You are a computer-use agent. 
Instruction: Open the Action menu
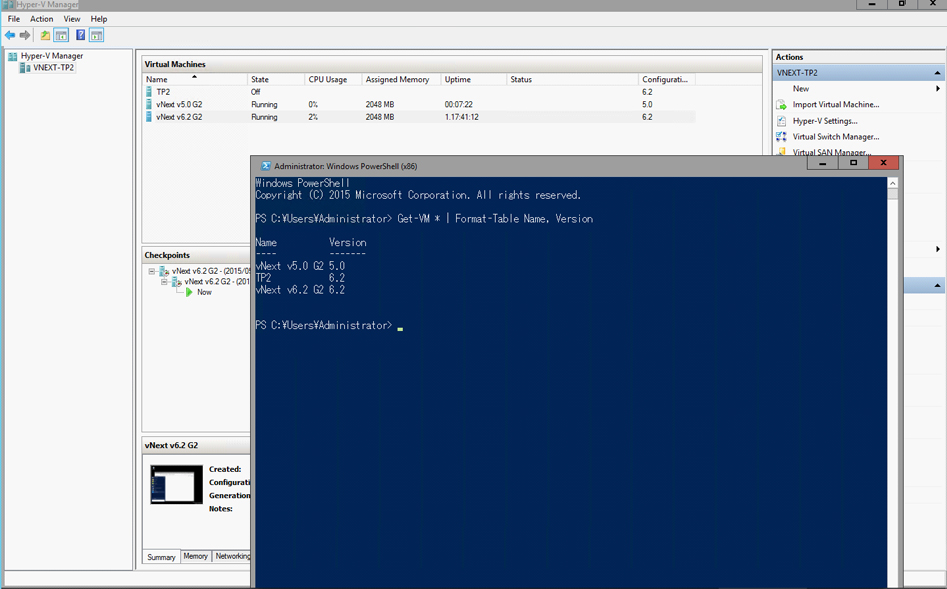pyautogui.click(x=42, y=19)
